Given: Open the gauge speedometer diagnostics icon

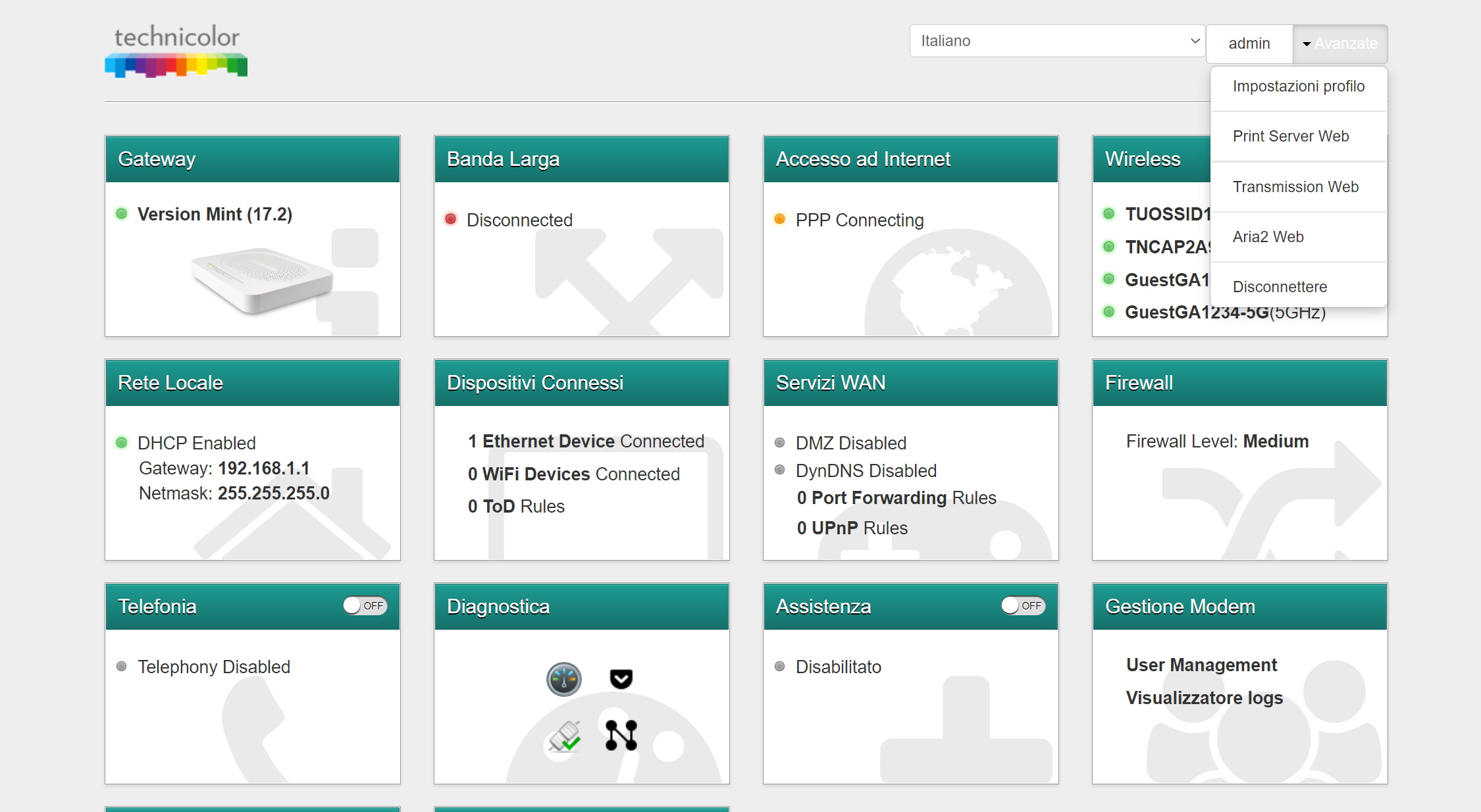Looking at the screenshot, I should pyautogui.click(x=564, y=679).
